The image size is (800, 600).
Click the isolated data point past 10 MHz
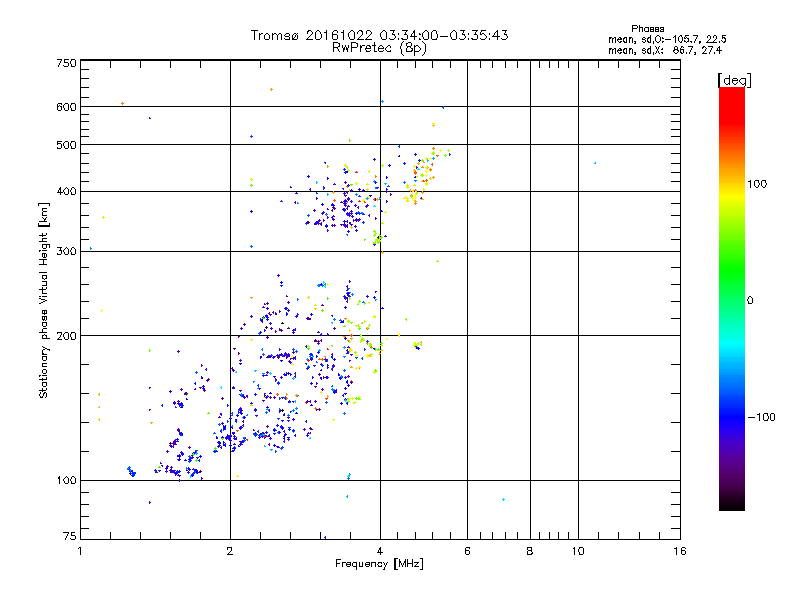point(595,163)
